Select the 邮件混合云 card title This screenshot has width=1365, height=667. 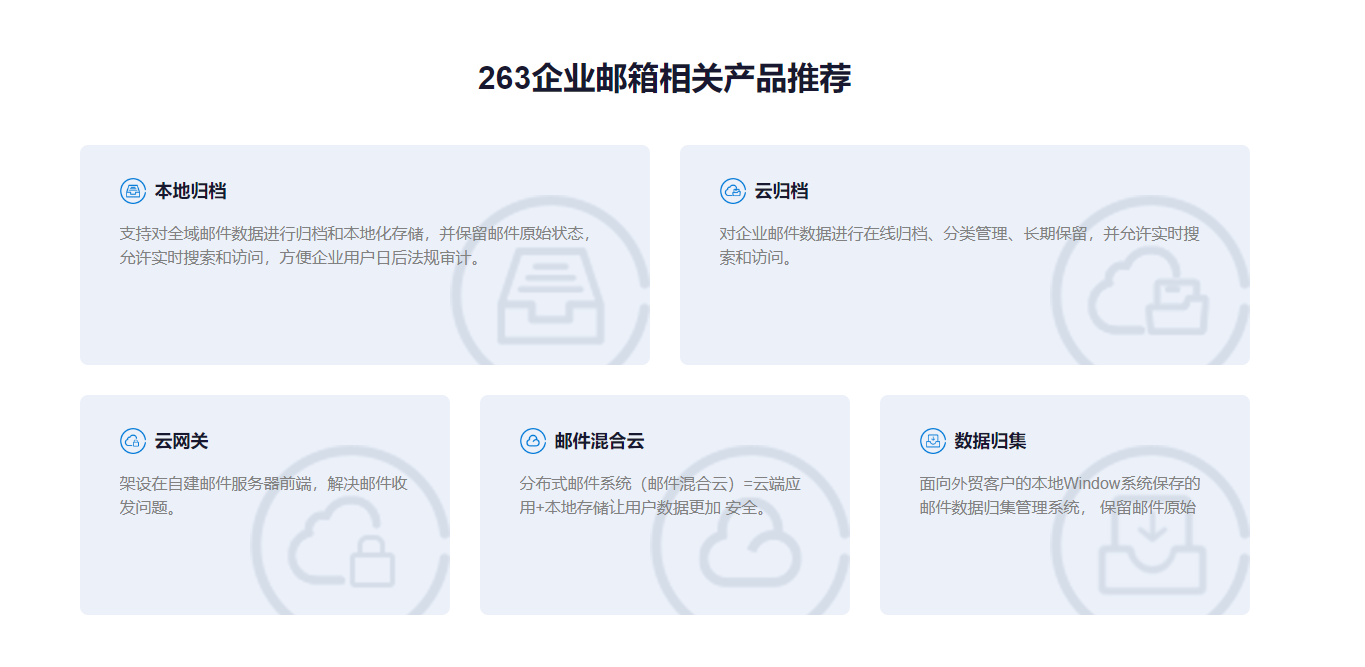pyautogui.click(x=599, y=441)
